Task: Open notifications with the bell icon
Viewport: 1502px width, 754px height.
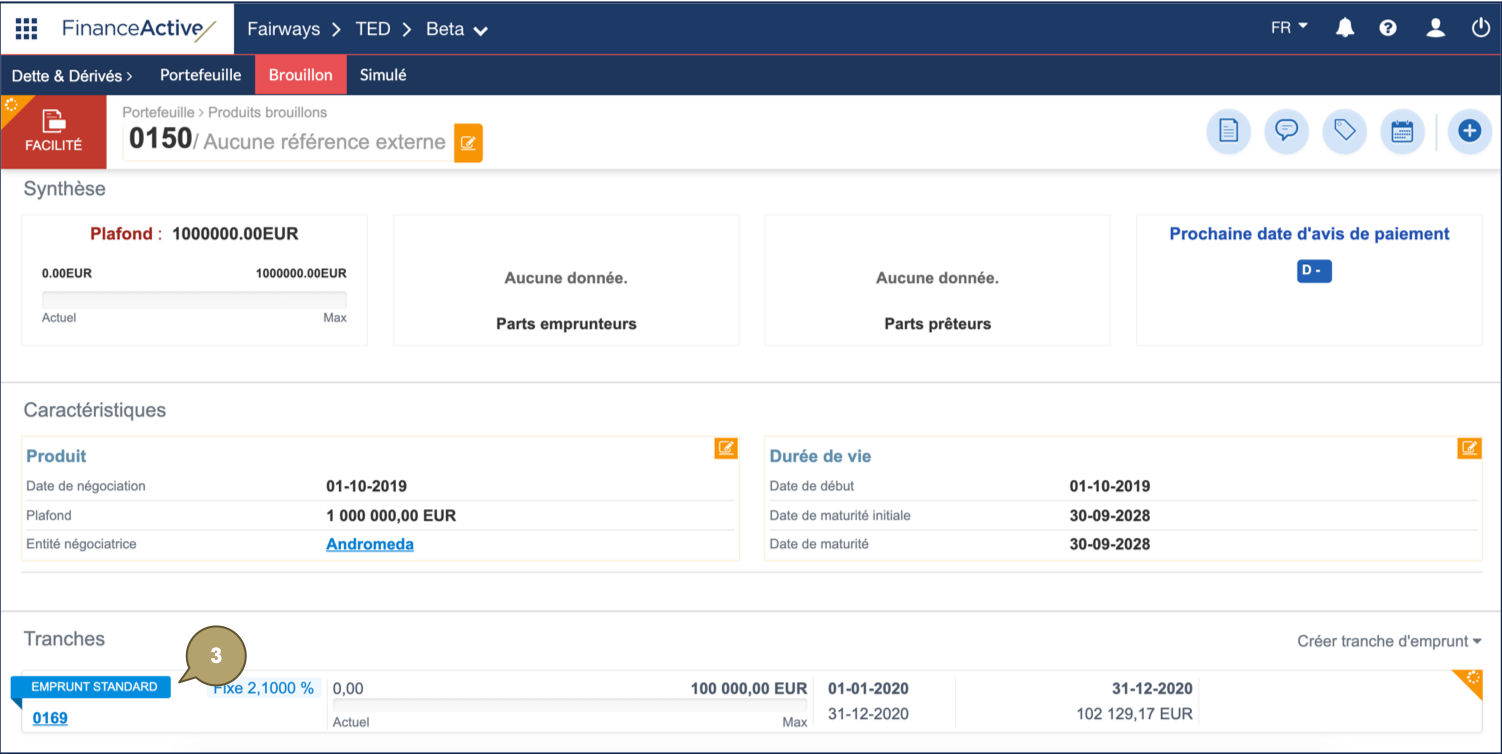Action: (1344, 28)
